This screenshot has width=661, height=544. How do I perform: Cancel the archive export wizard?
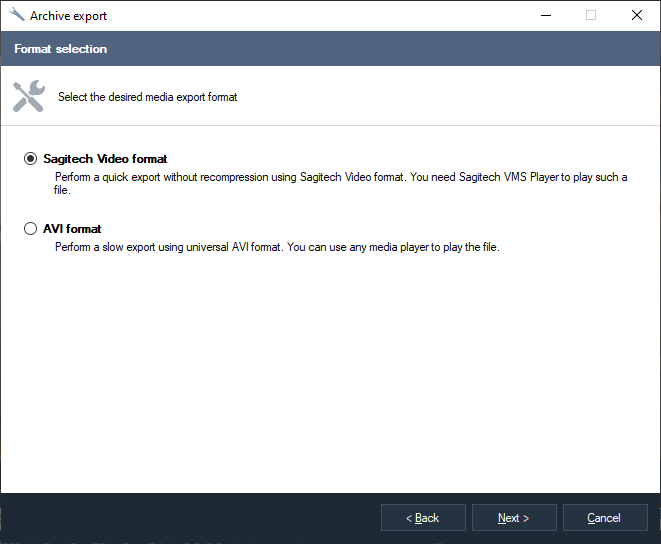tap(605, 517)
